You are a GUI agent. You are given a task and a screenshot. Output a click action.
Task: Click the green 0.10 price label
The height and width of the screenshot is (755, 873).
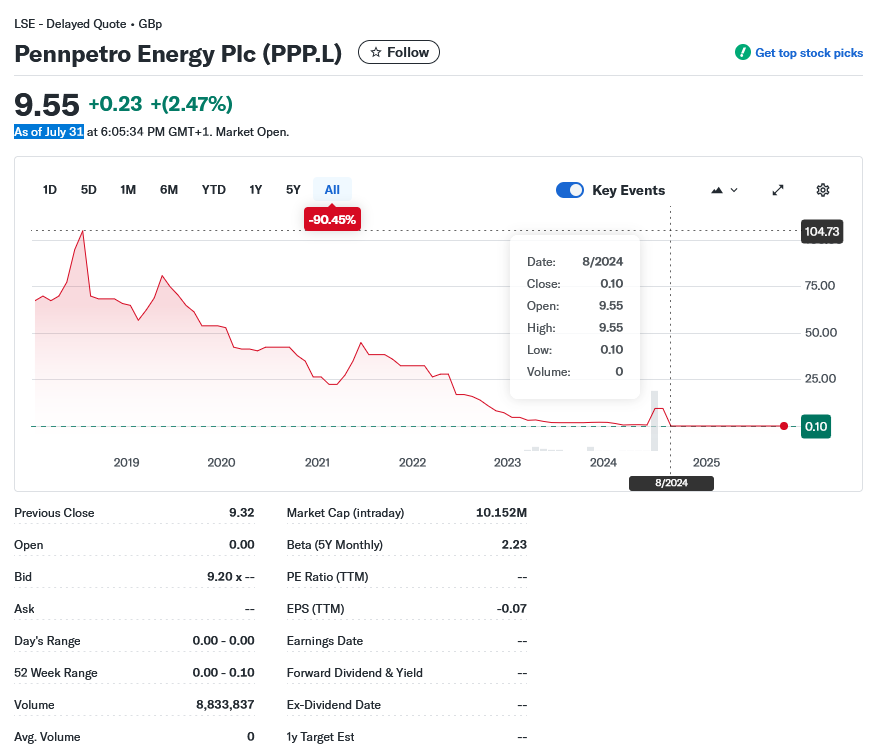point(816,427)
